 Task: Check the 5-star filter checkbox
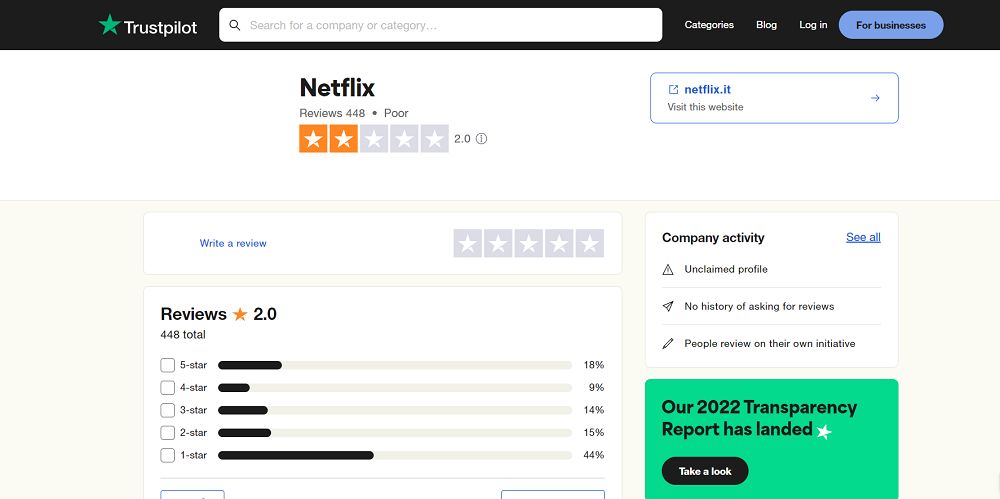[x=167, y=365]
